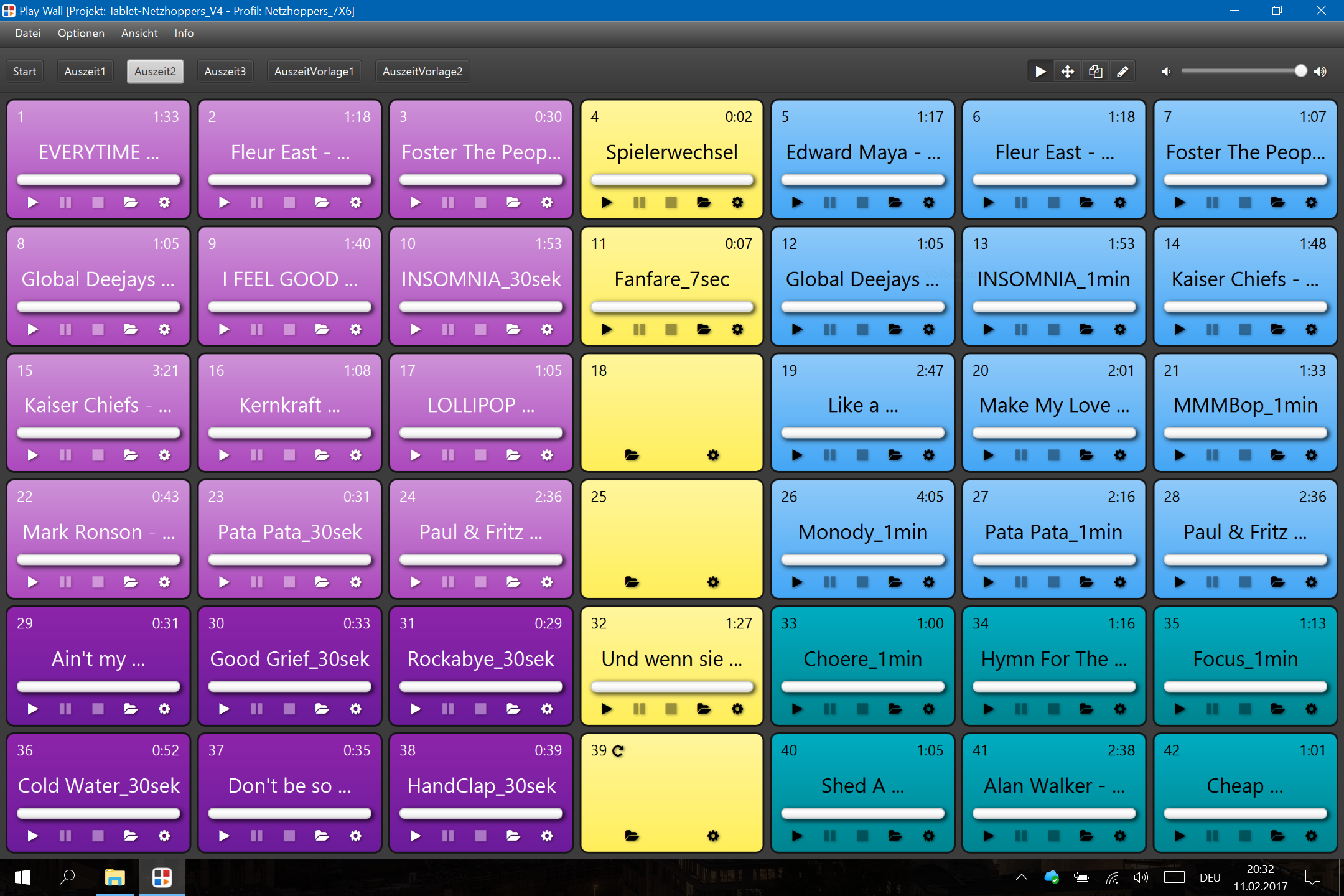This screenshot has height=896, width=1344.
Task: Stop the Fanfare_7sec pad
Action: tap(671, 329)
